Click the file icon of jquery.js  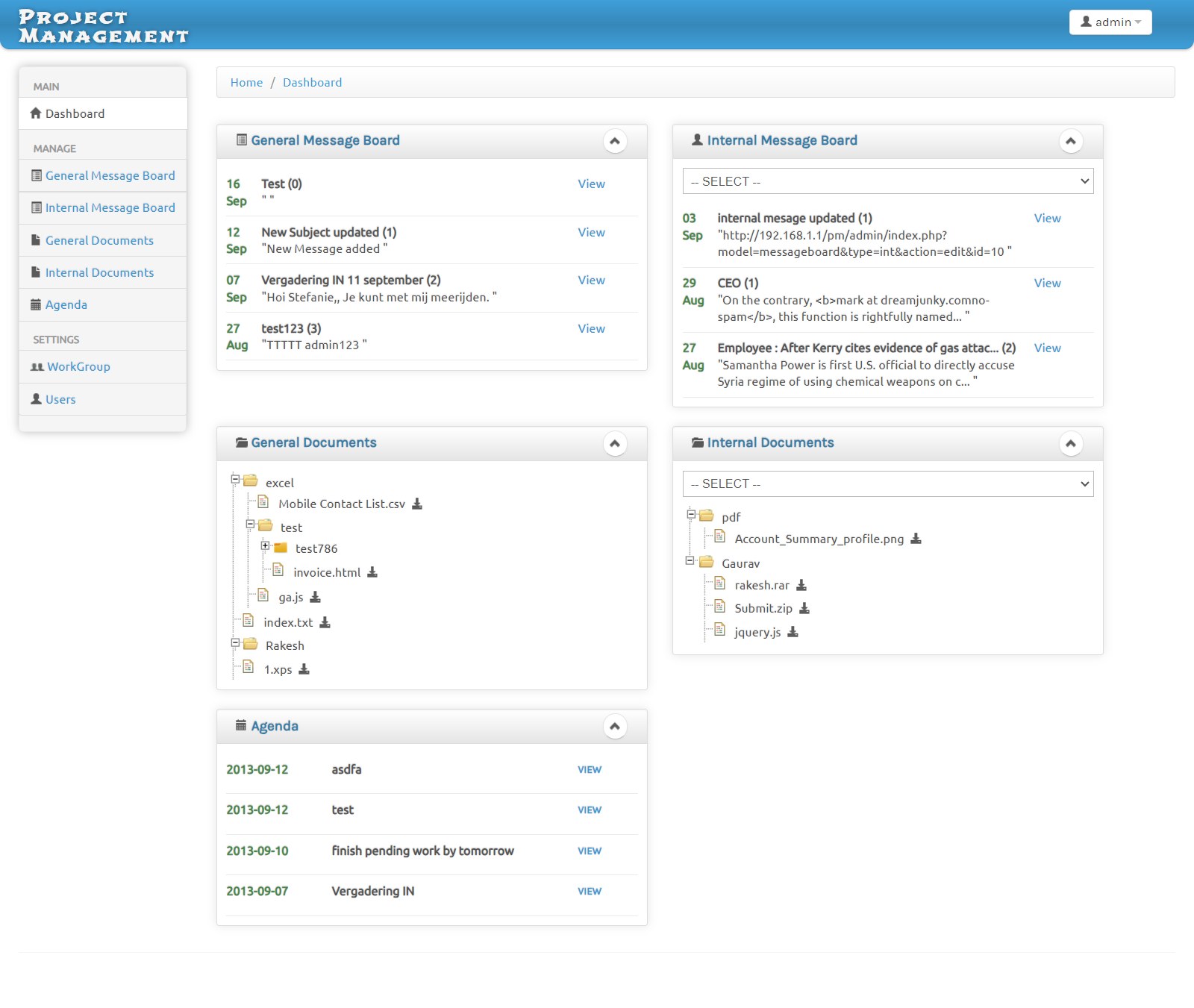pyautogui.click(x=719, y=629)
